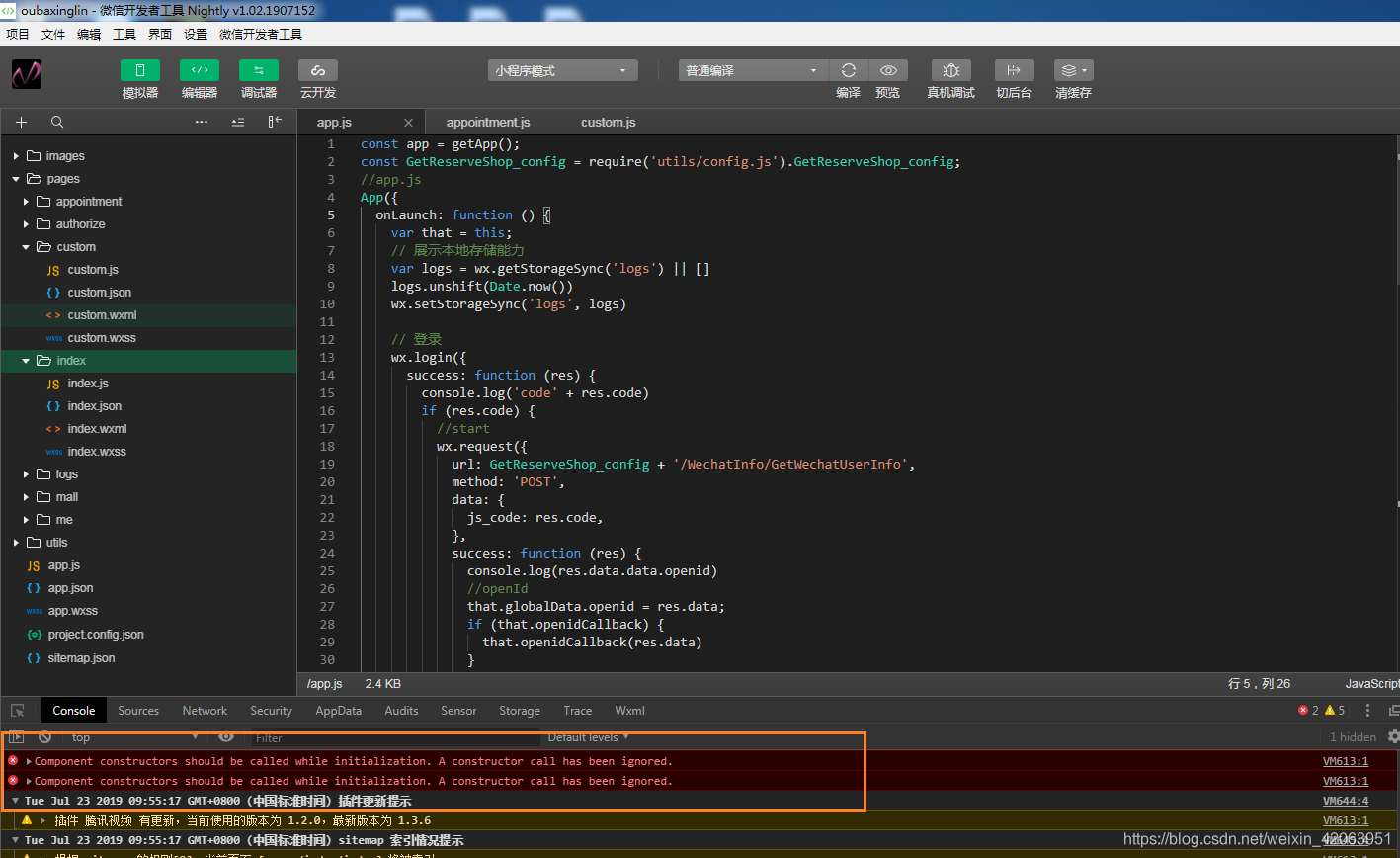Open the 工具 menu
The image size is (1400, 858).
(x=124, y=34)
